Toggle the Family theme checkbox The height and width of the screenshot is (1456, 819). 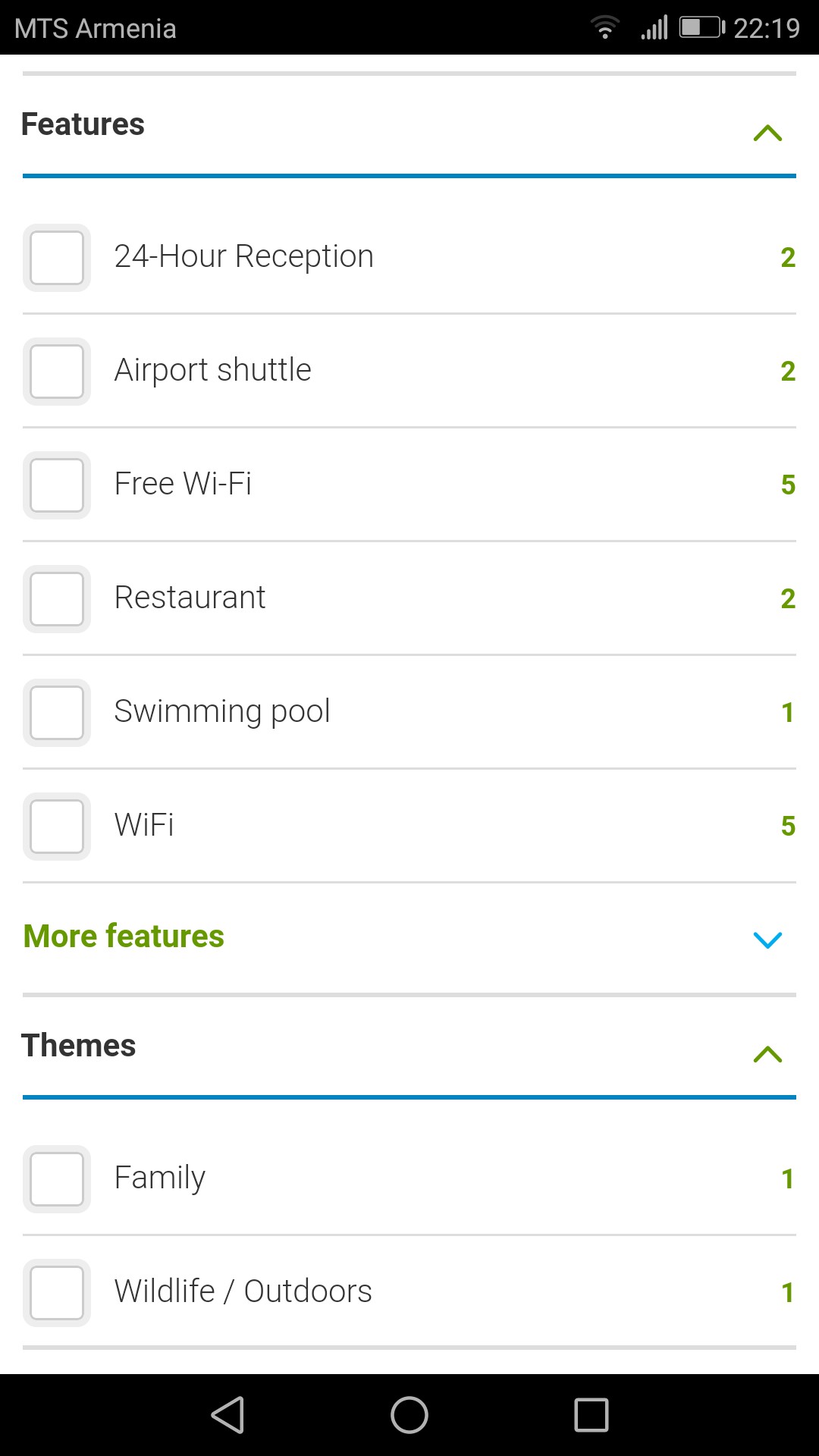click(57, 1179)
